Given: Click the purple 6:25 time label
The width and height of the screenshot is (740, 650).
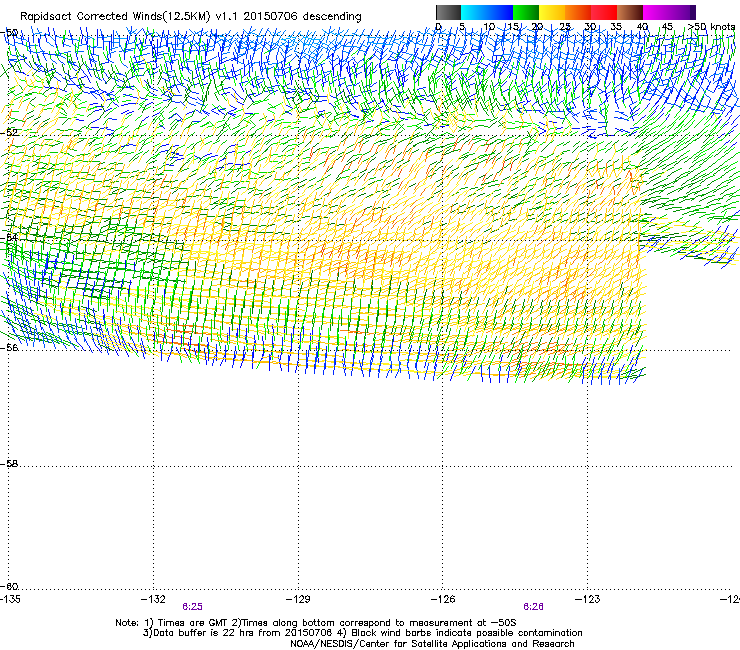Looking at the screenshot, I should (193, 607).
